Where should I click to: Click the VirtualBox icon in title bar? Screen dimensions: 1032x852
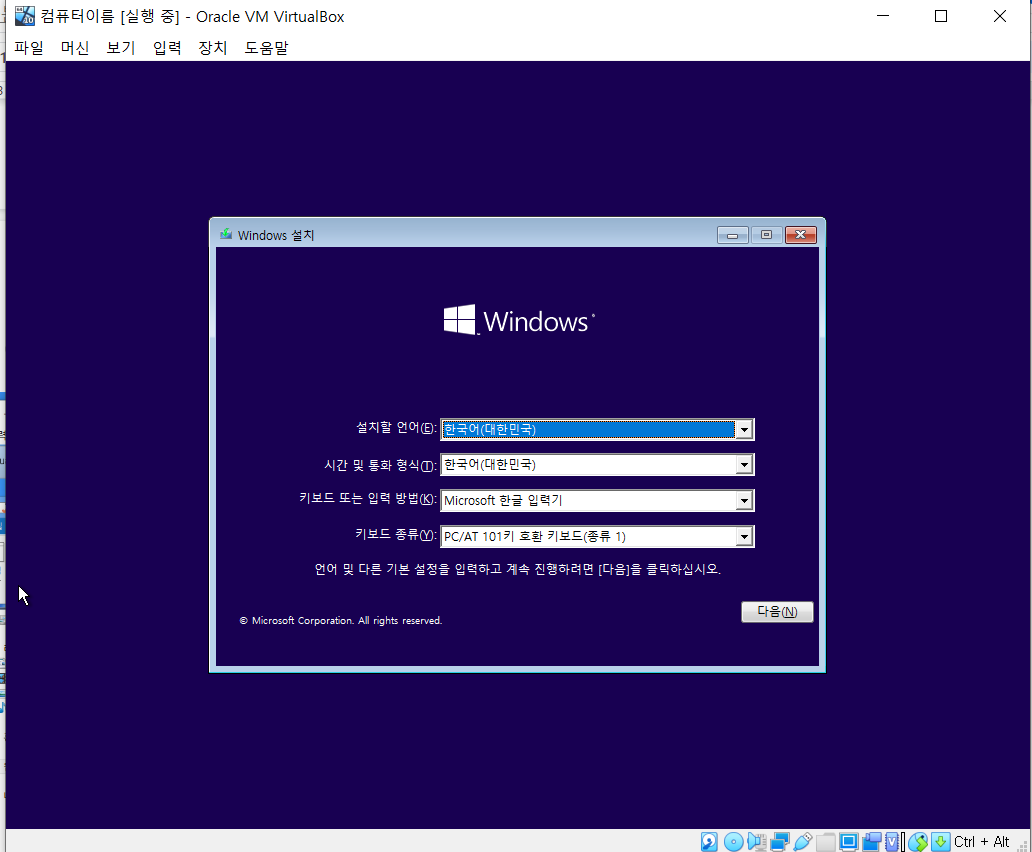point(24,16)
